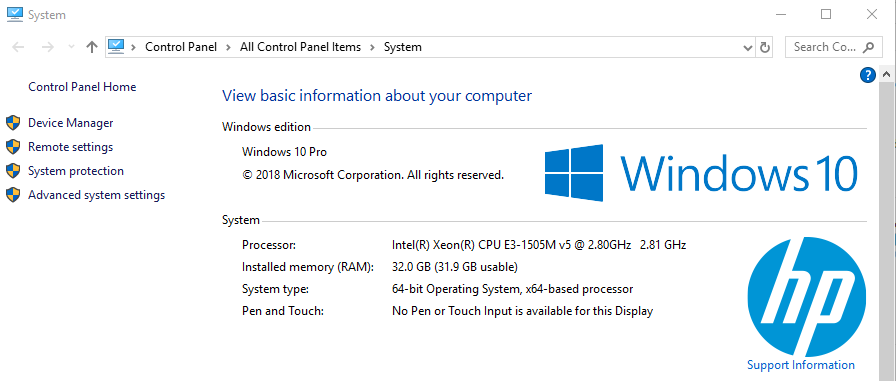Click the Back arrow navigation icon
Viewport: 896px width, 381px height.
(x=18, y=47)
